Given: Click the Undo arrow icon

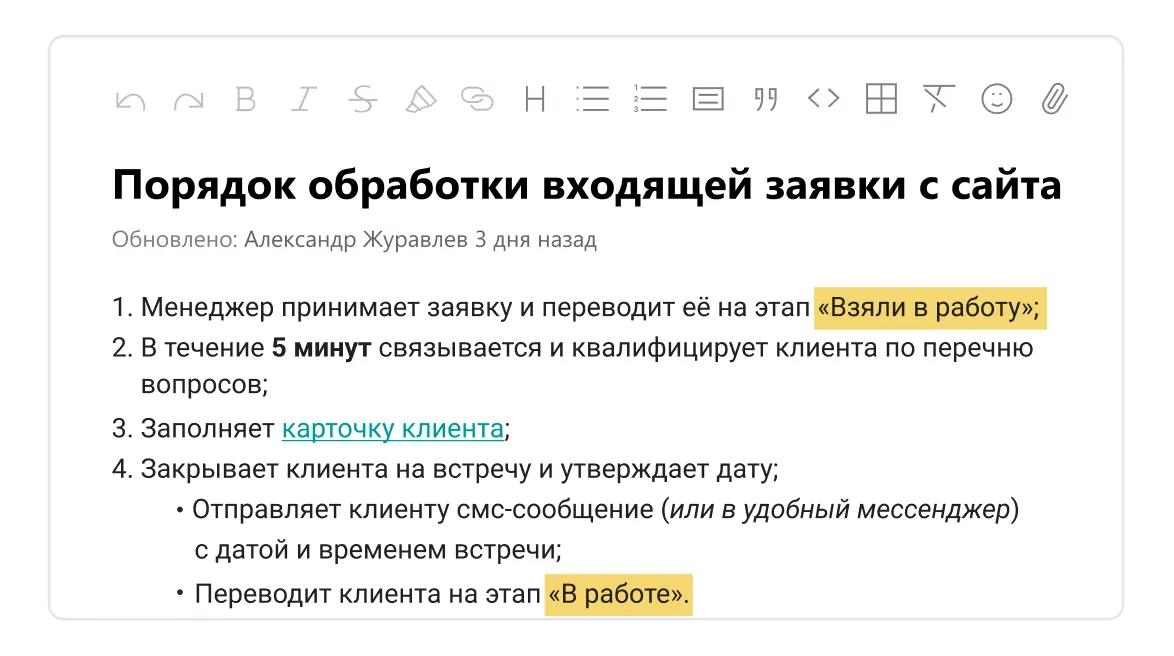Looking at the screenshot, I should click(130, 100).
